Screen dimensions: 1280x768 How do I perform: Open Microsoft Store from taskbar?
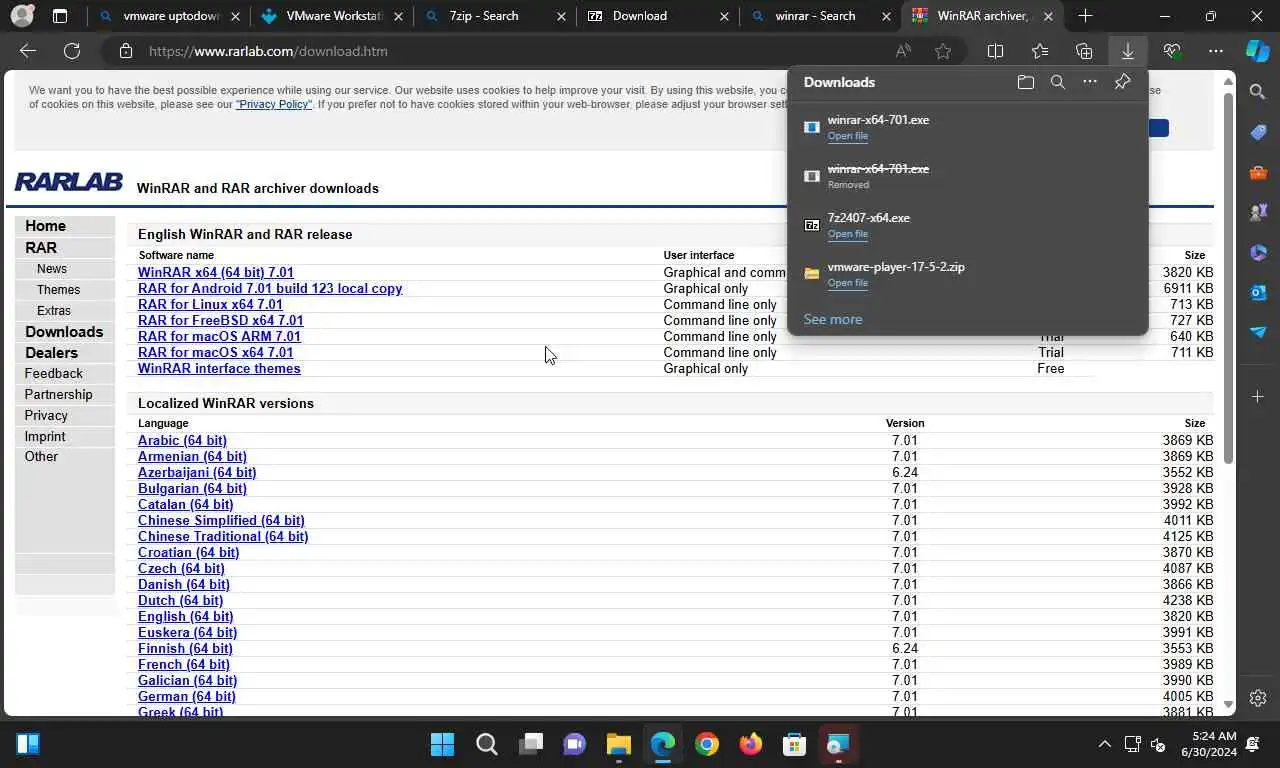click(794, 744)
